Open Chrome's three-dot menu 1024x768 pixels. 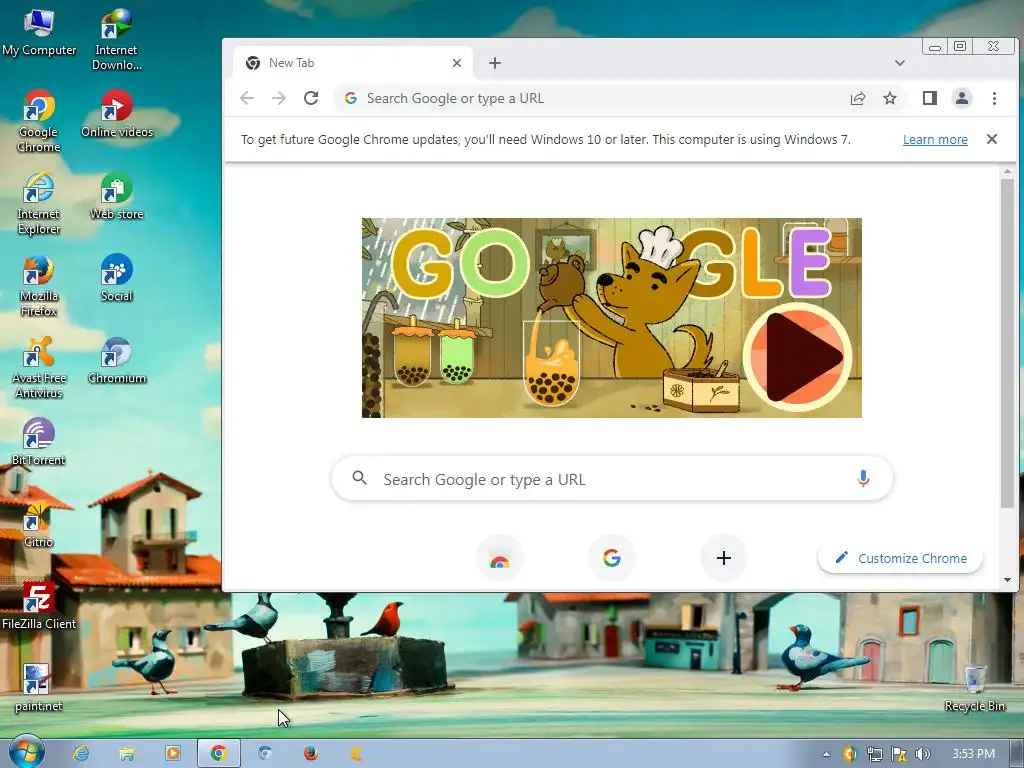pos(994,99)
